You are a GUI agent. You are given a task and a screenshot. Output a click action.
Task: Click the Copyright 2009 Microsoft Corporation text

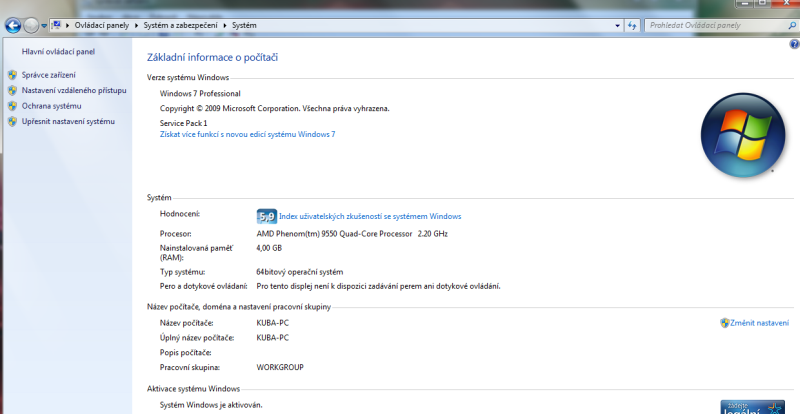pyautogui.click(x=274, y=108)
